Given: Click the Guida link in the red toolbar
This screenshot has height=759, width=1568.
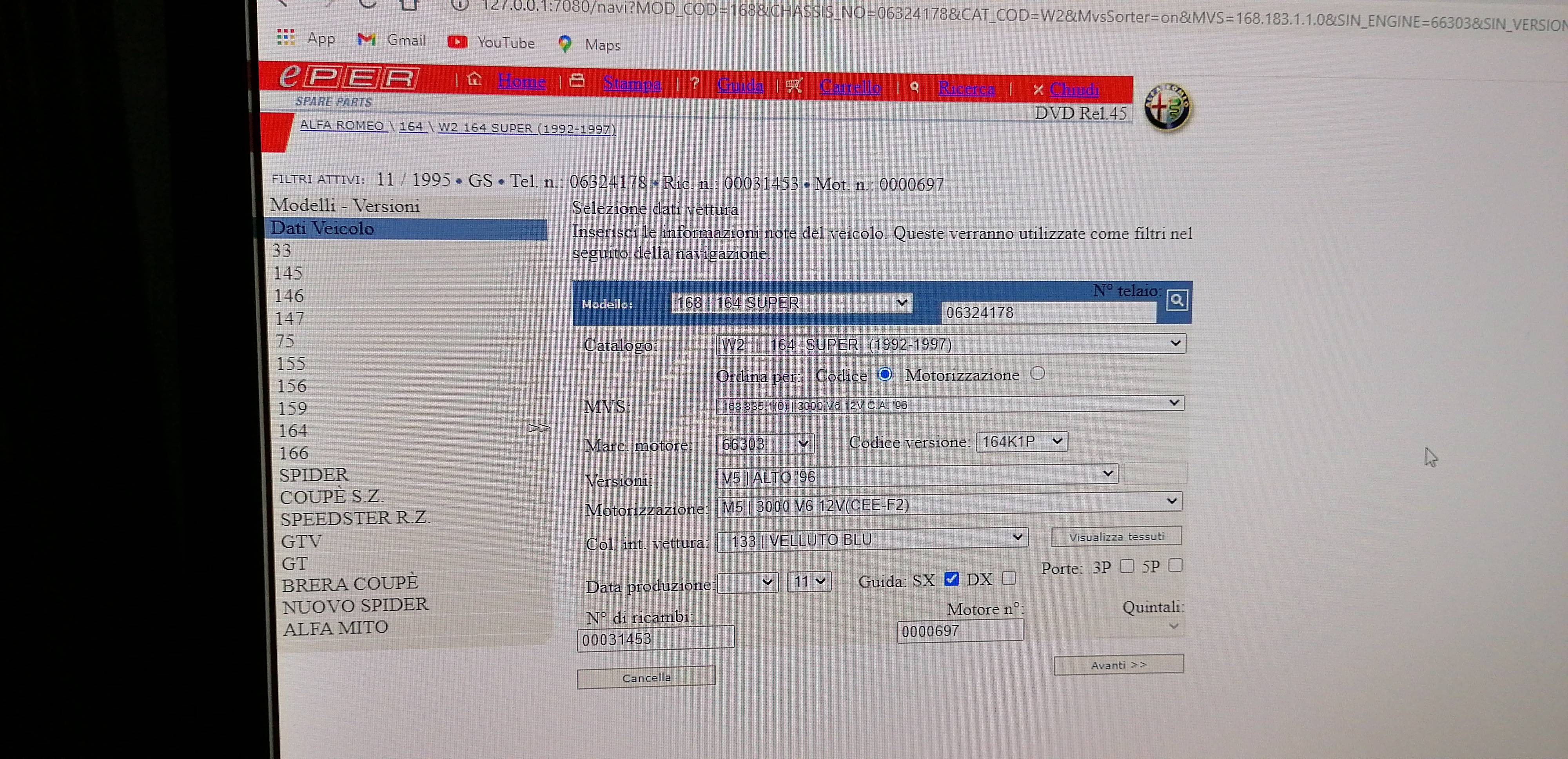Looking at the screenshot, I should click(x=740, y=85).
